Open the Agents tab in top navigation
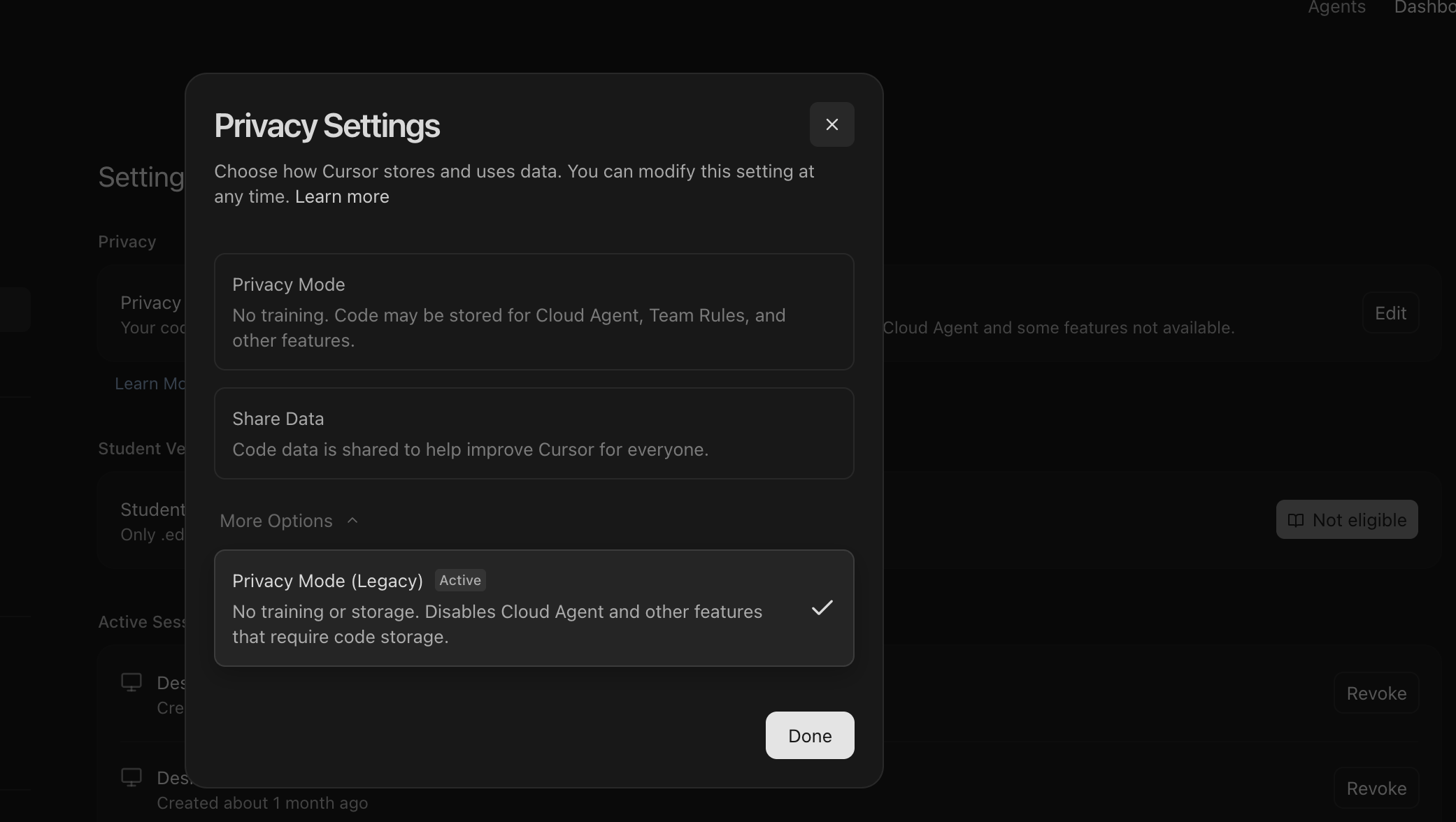The width and height of the screenshot is (1456, 822). pyautogui.click(x=1336, y=8)
